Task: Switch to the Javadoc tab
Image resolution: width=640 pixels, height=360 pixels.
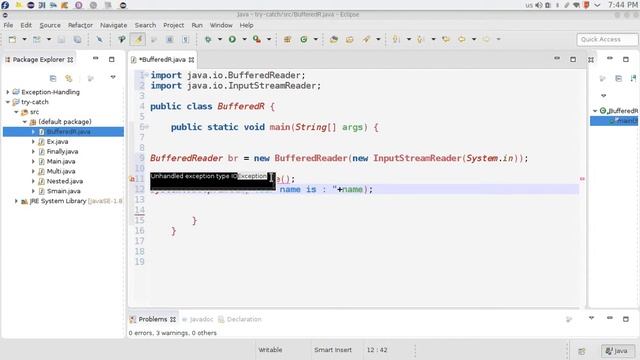Action: [198, 319]
